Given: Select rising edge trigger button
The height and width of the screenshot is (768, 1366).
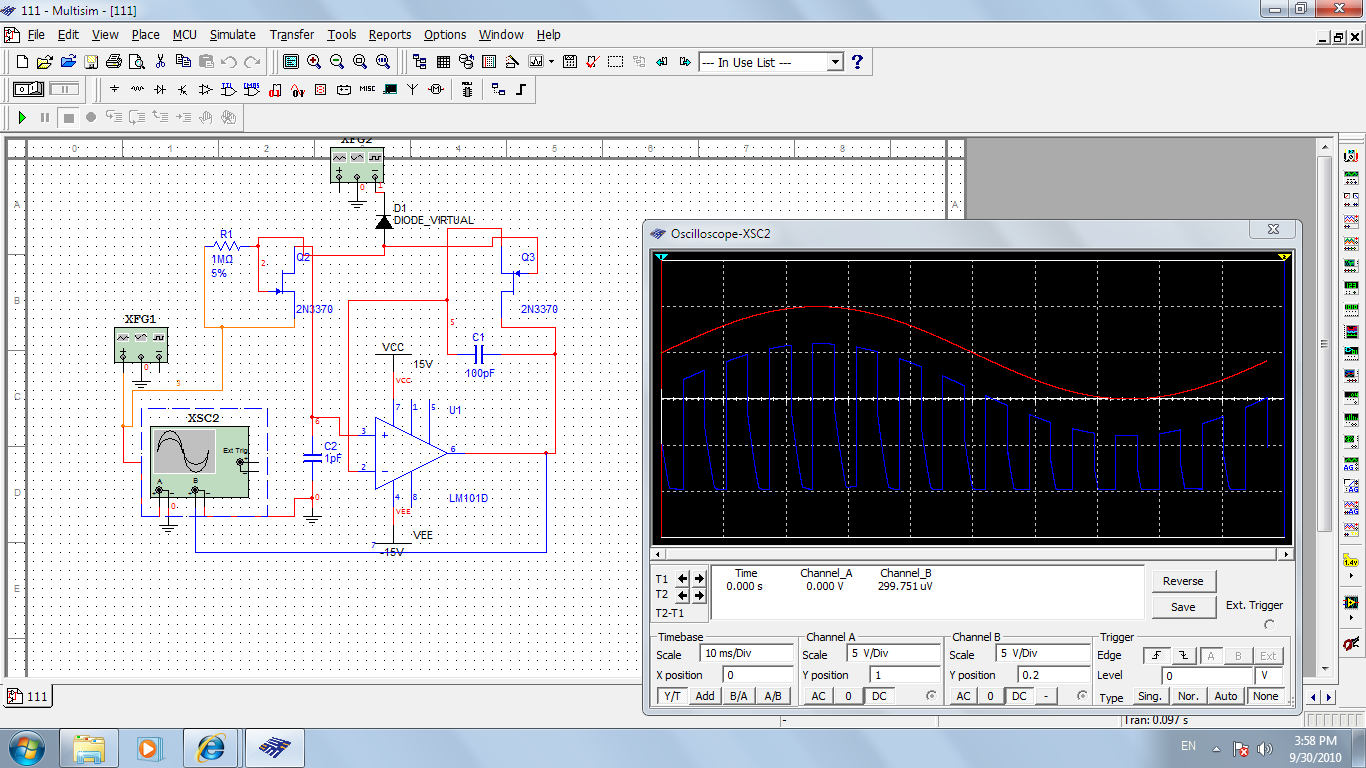Looking at the screenshot, I should pyautogui.click(x=1156, y=656).
